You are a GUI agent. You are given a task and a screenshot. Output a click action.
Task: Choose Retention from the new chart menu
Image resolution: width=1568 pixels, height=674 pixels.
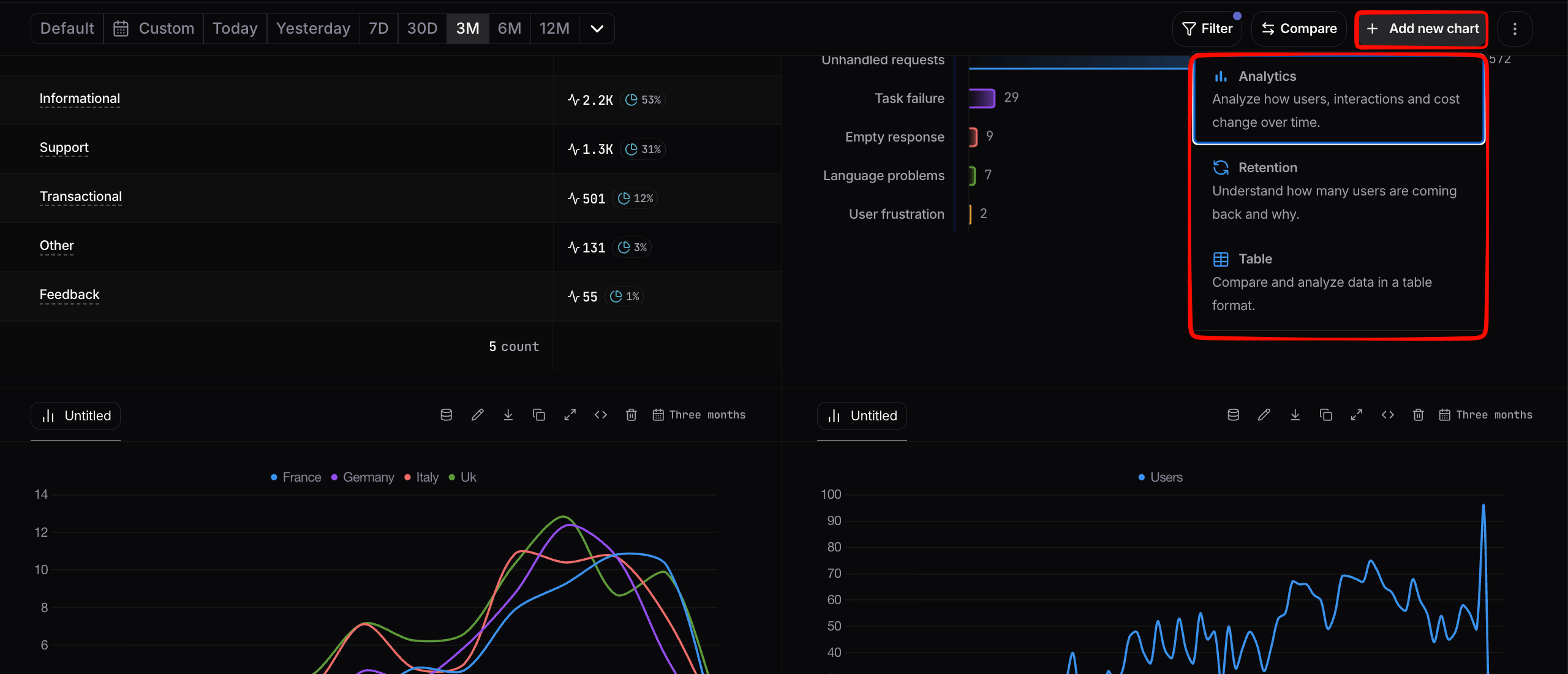[1339, 191]
